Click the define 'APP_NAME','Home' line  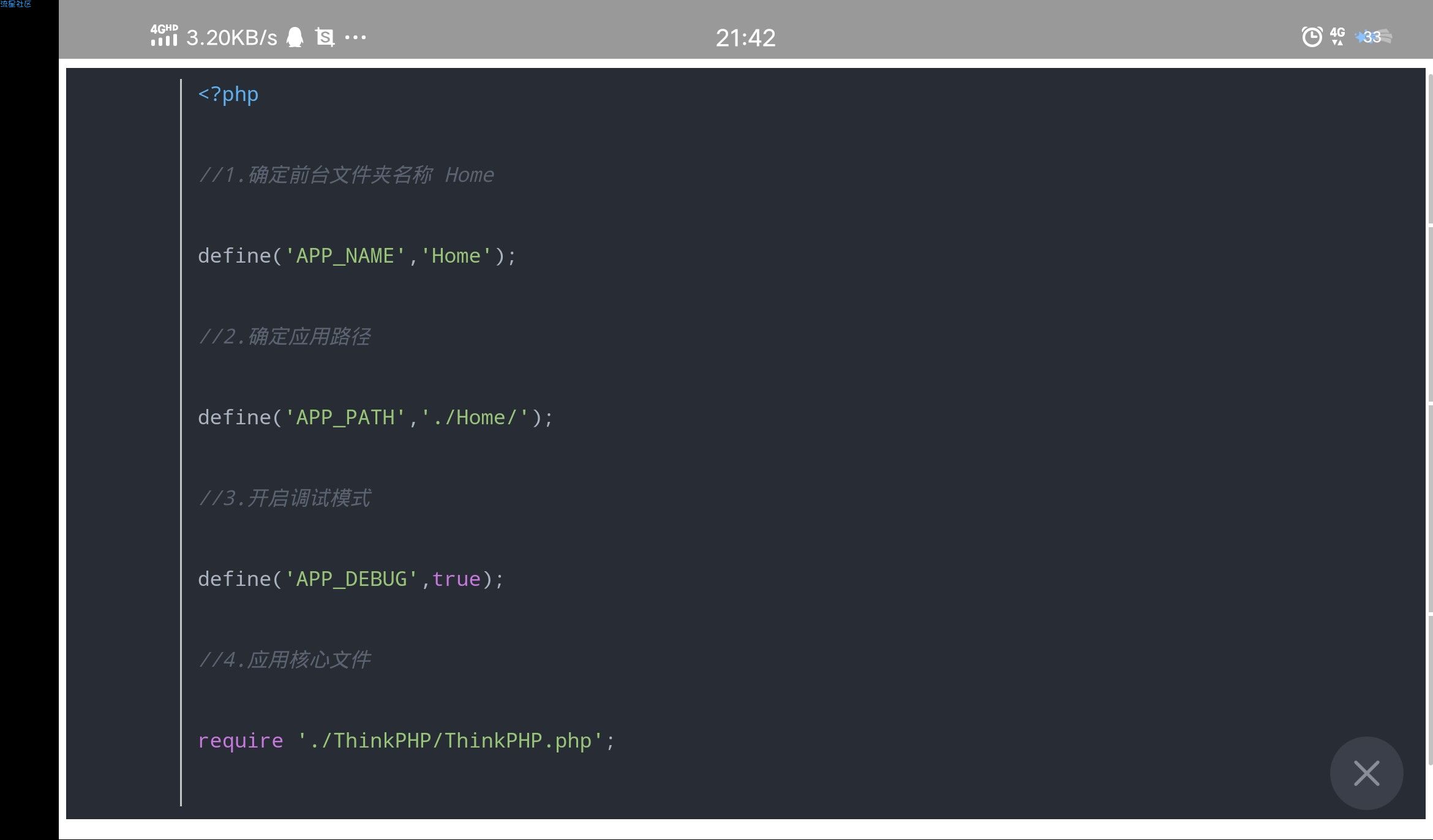[x=357, y=256]
